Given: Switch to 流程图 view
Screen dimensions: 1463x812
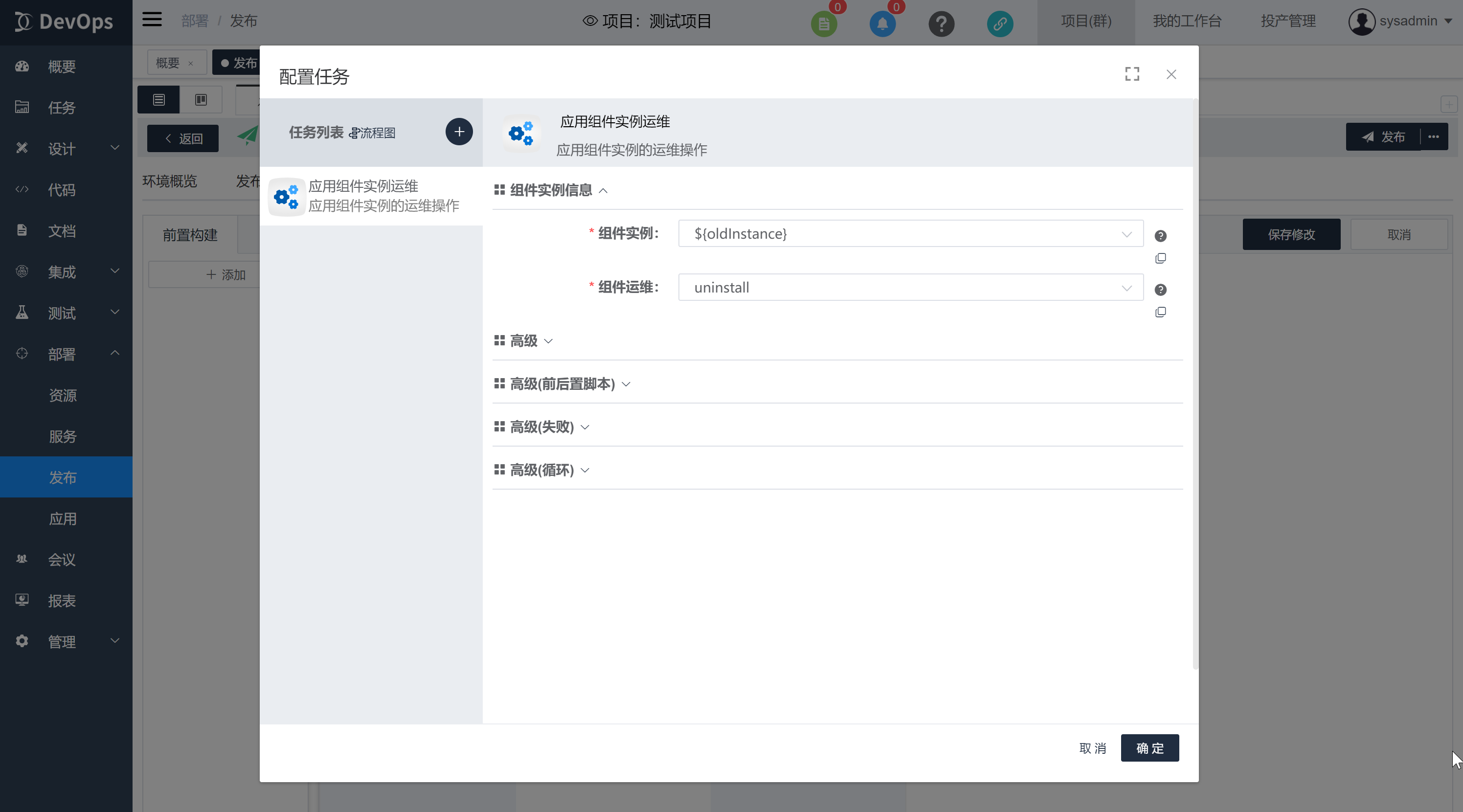Looking at the screenshot, I should [x=373, y=133].
